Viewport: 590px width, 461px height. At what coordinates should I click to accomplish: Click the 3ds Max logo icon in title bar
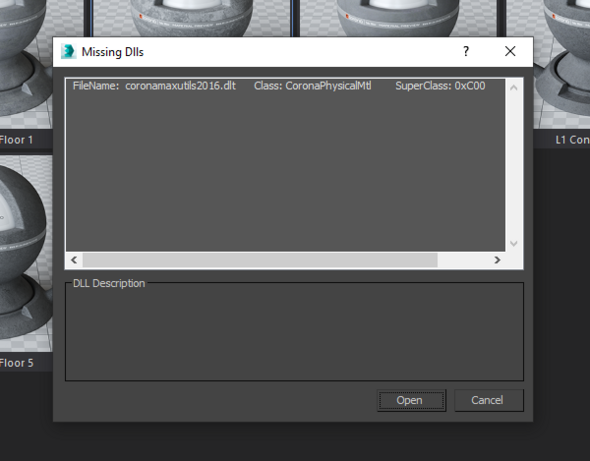click(69, 52)
